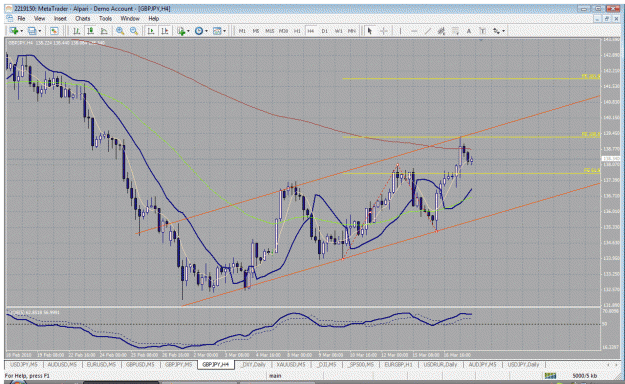Open the Tools menu
This screenshot has width=625, height=384.
(105, 18)
